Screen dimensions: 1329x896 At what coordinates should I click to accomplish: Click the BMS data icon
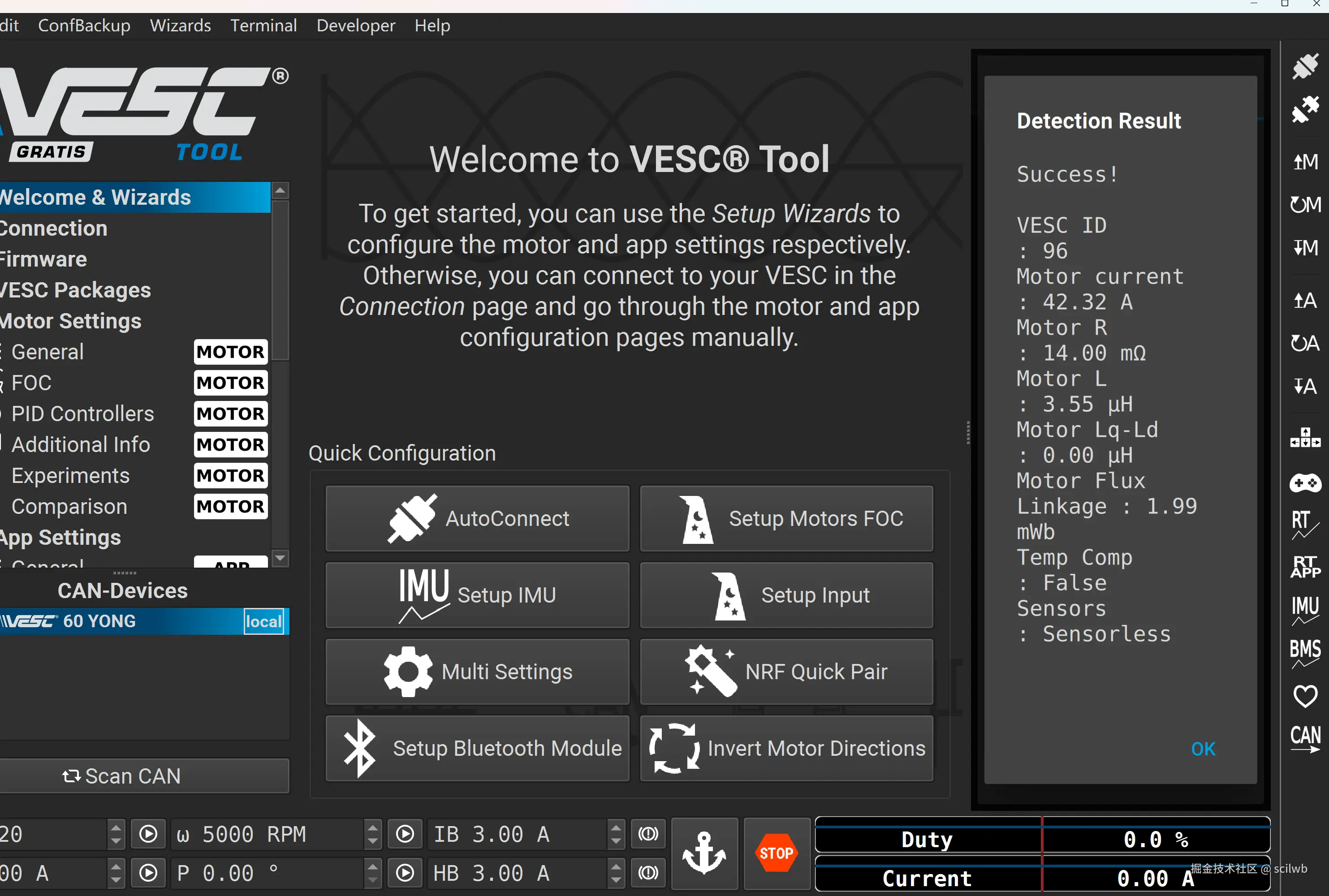(1305, 653)
